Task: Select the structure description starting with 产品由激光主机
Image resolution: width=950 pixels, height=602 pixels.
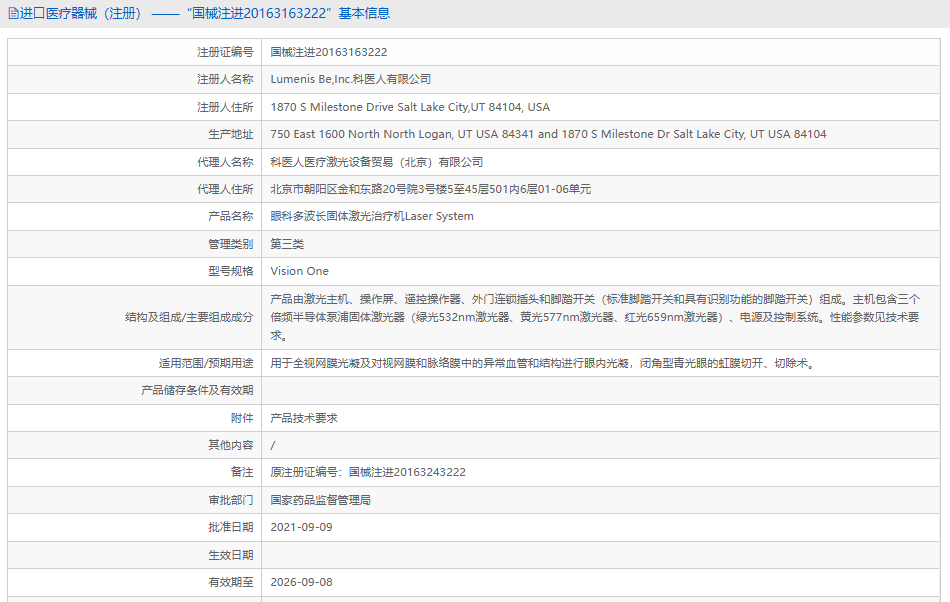Action: pyautogui.click(x=595, y=317)
